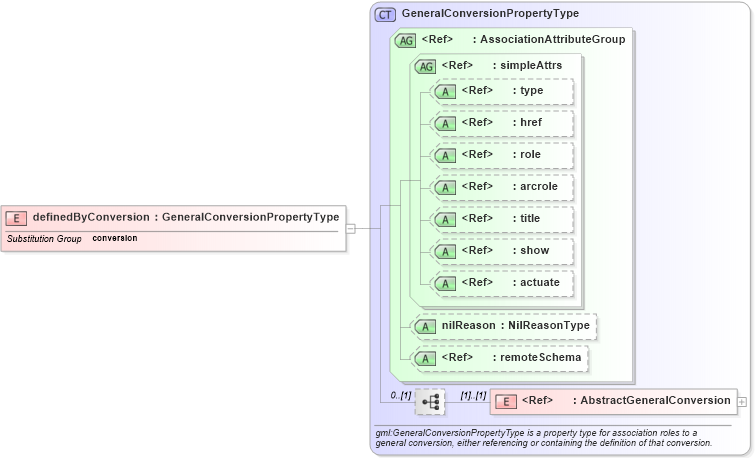Select the arcrole attribute label

[538, 186]
